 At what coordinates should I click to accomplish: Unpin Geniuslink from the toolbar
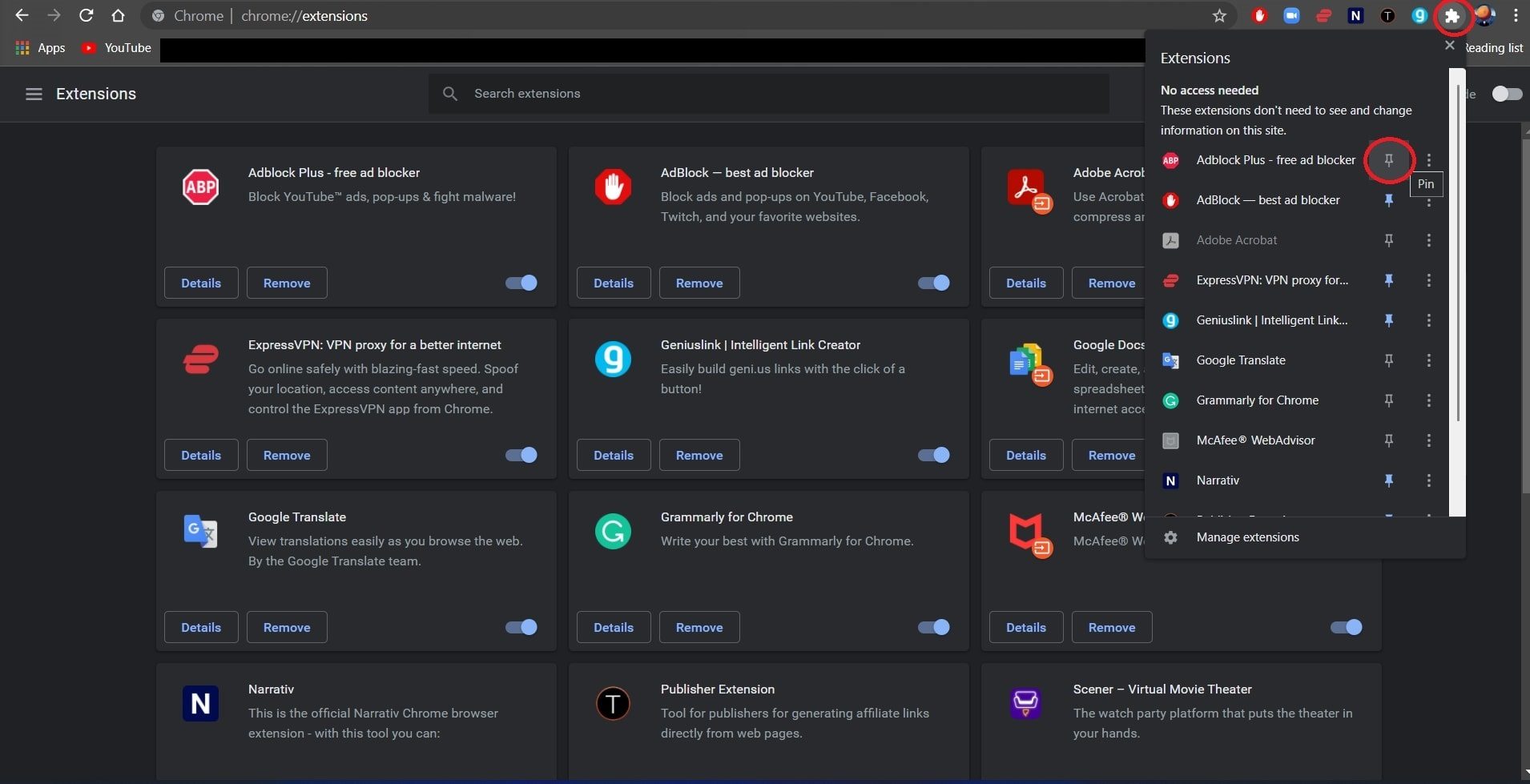click(1389, 320)
